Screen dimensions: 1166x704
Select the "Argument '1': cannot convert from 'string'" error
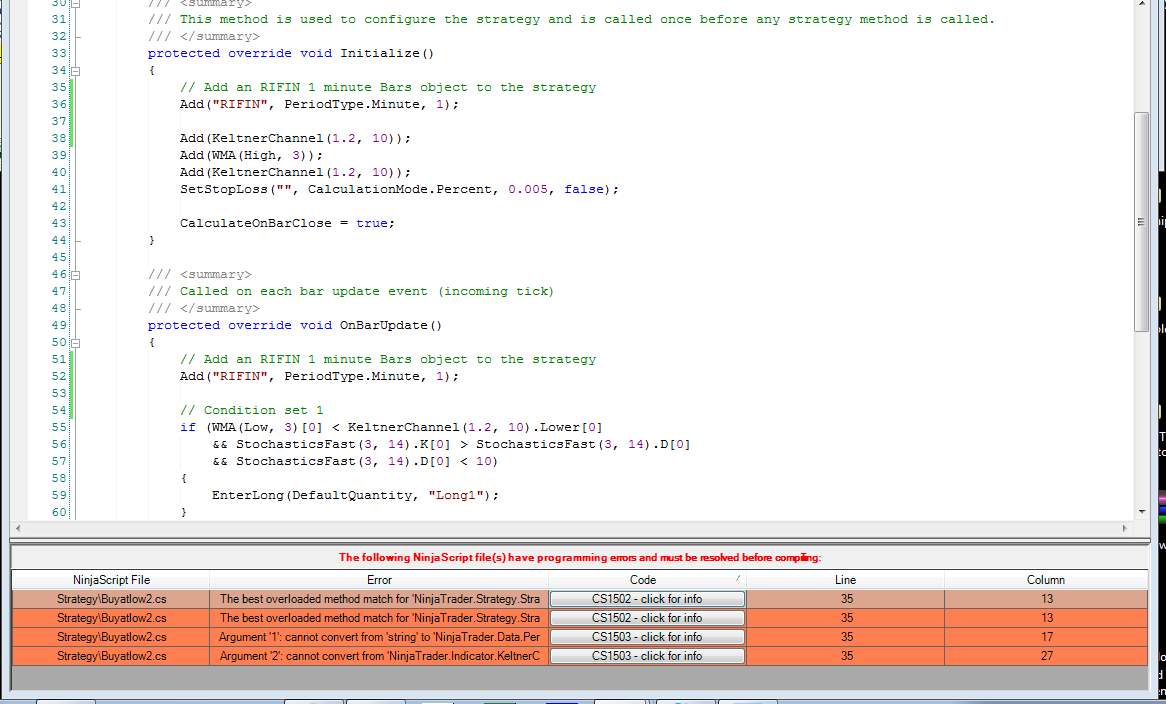coord(379,637)
